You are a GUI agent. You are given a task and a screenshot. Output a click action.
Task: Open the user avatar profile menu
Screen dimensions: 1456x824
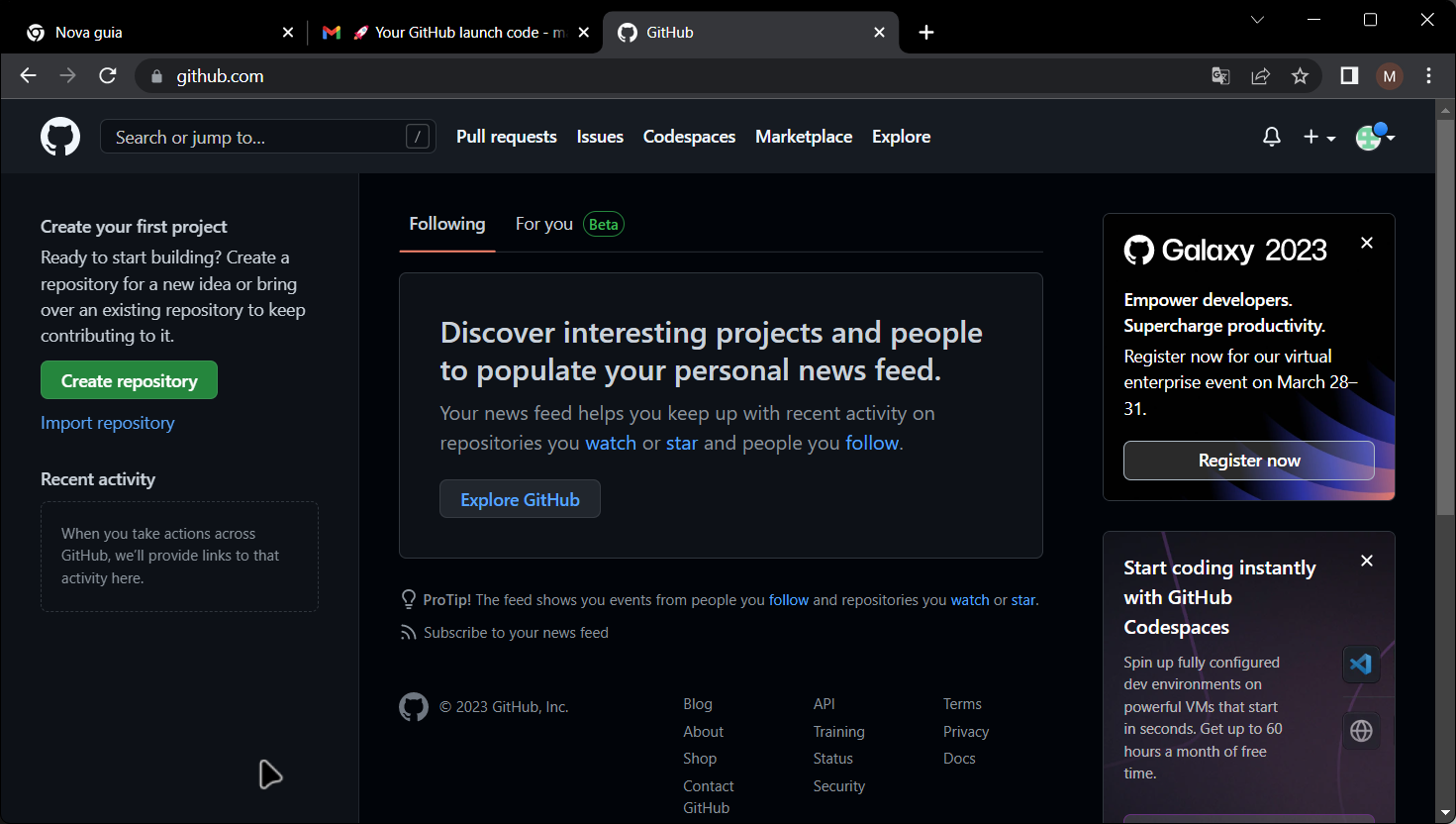click(x=1375, y=137)
